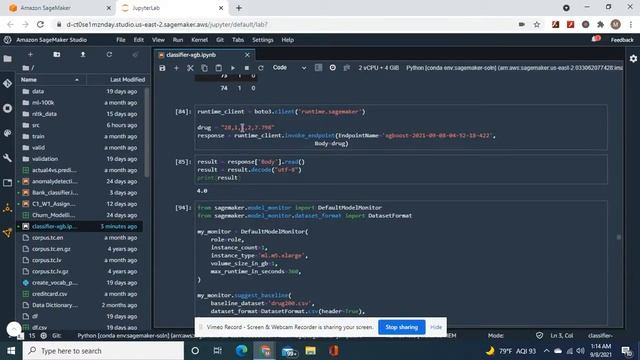Open the open tabs sidebar panel
Image resolution: width=640 pixels, height=360 pixels.
(7, 183)
